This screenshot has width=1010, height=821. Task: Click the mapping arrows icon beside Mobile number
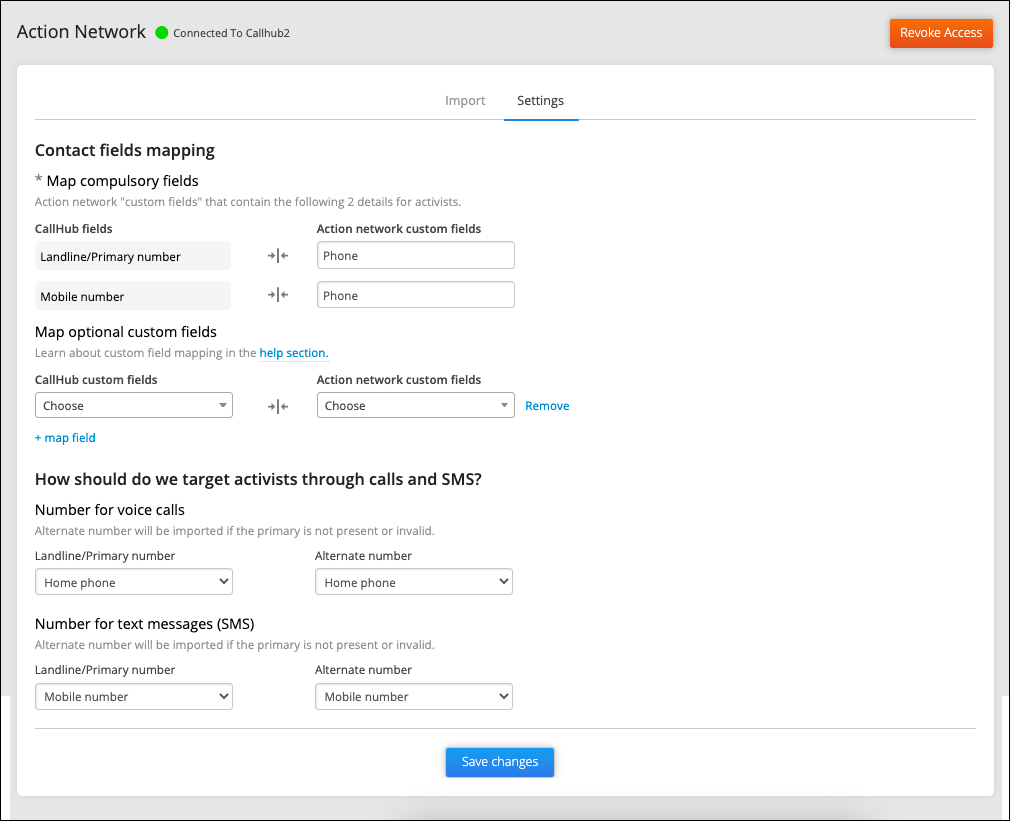click(278, 295)
